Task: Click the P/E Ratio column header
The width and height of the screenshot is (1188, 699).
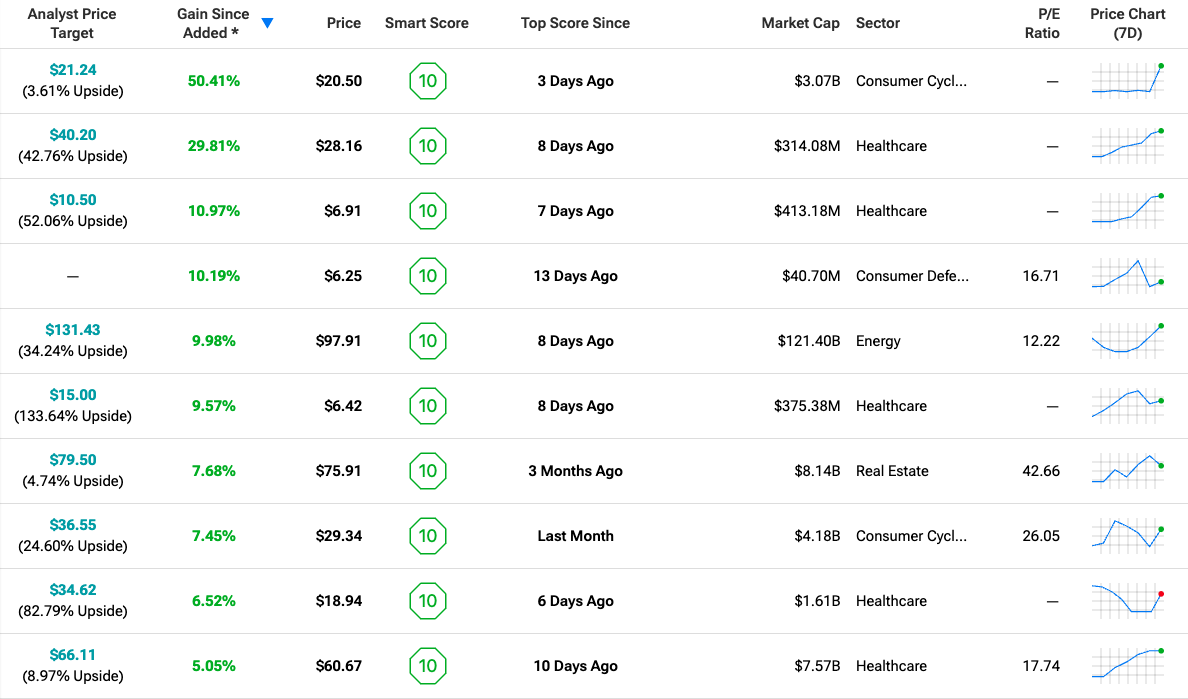Action: pyautogui.click(x=1043, y=23)
